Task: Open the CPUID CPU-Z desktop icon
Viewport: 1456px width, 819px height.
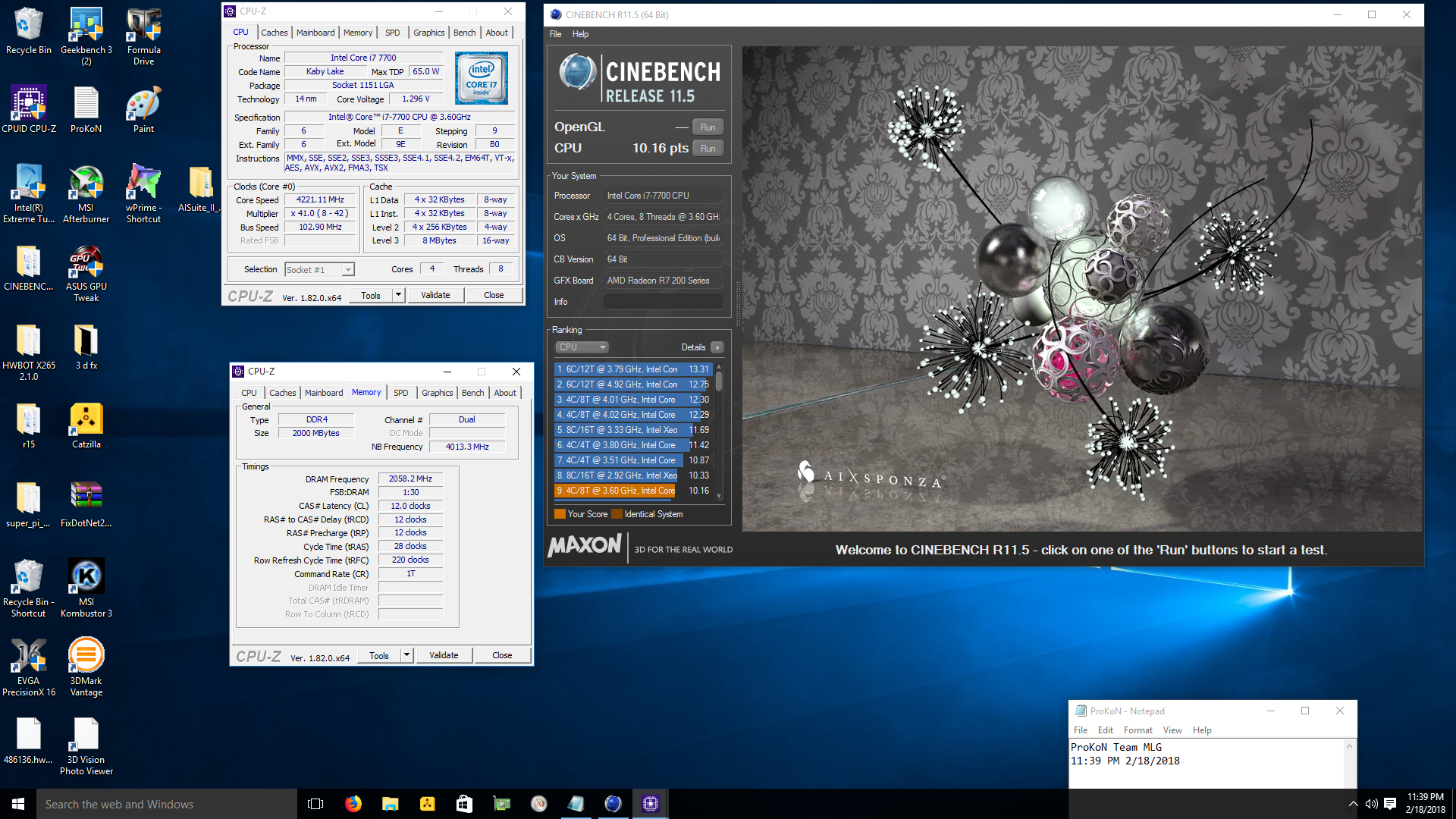Action: click(29, 109)
